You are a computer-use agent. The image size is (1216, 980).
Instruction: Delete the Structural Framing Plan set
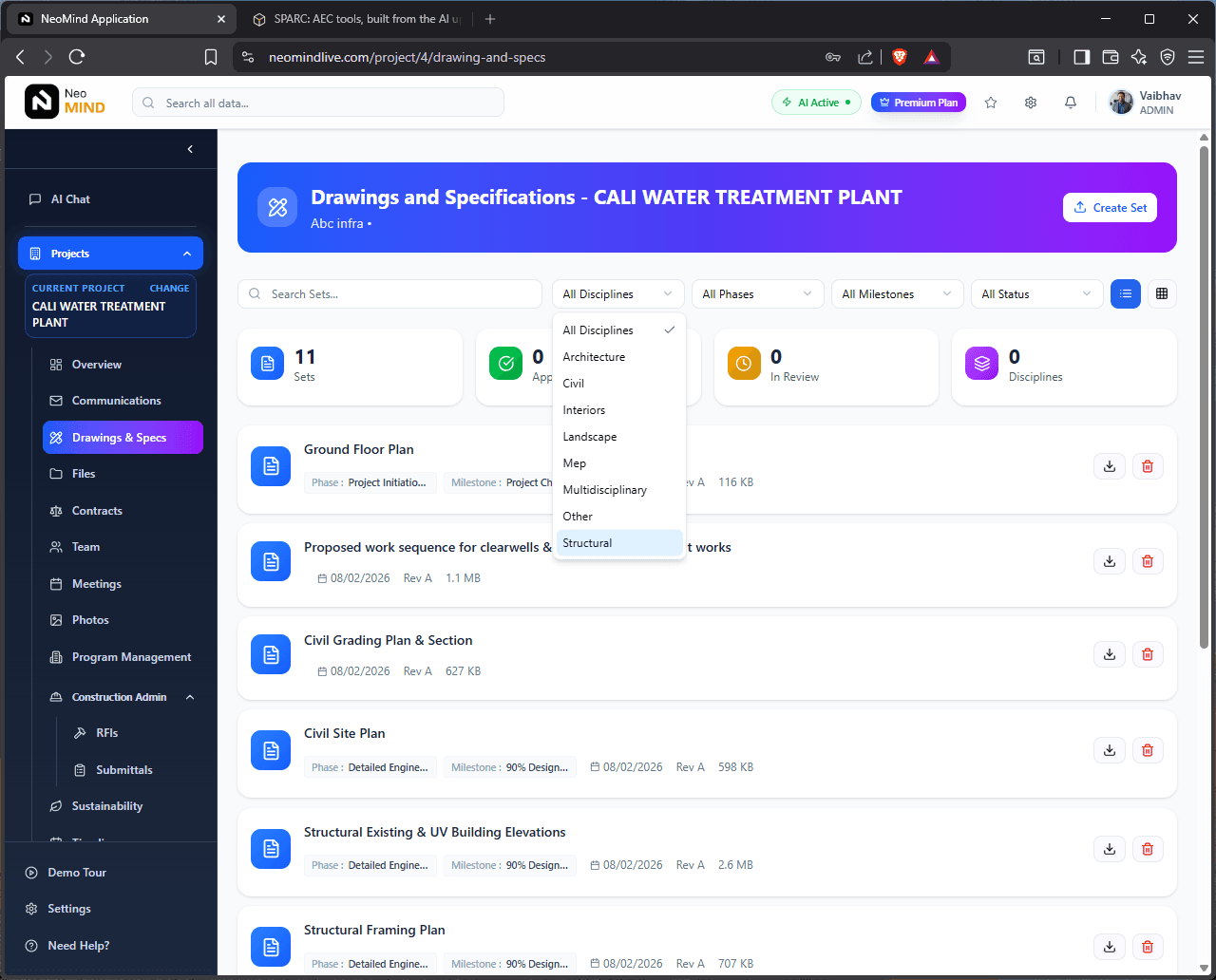tap(1148, 947)
